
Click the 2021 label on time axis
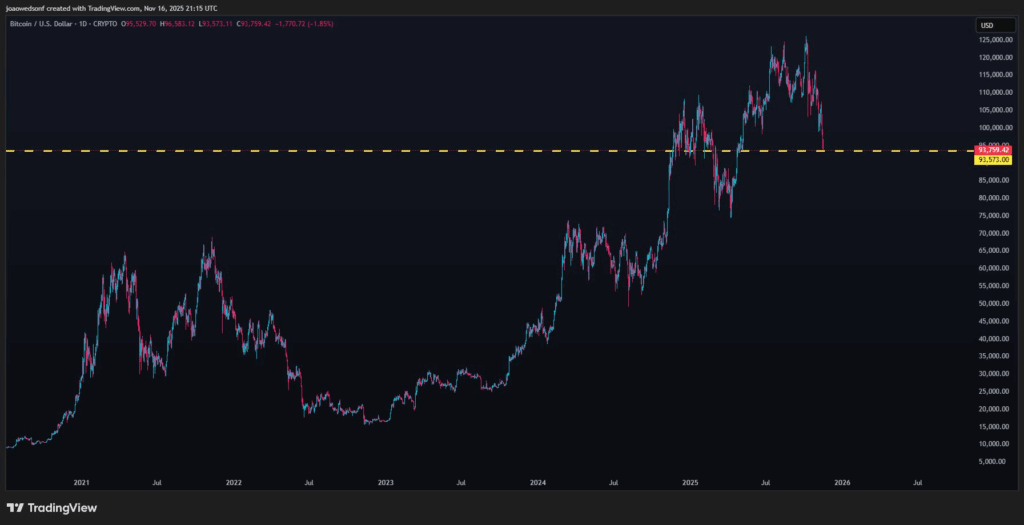[x=82, y=482]
